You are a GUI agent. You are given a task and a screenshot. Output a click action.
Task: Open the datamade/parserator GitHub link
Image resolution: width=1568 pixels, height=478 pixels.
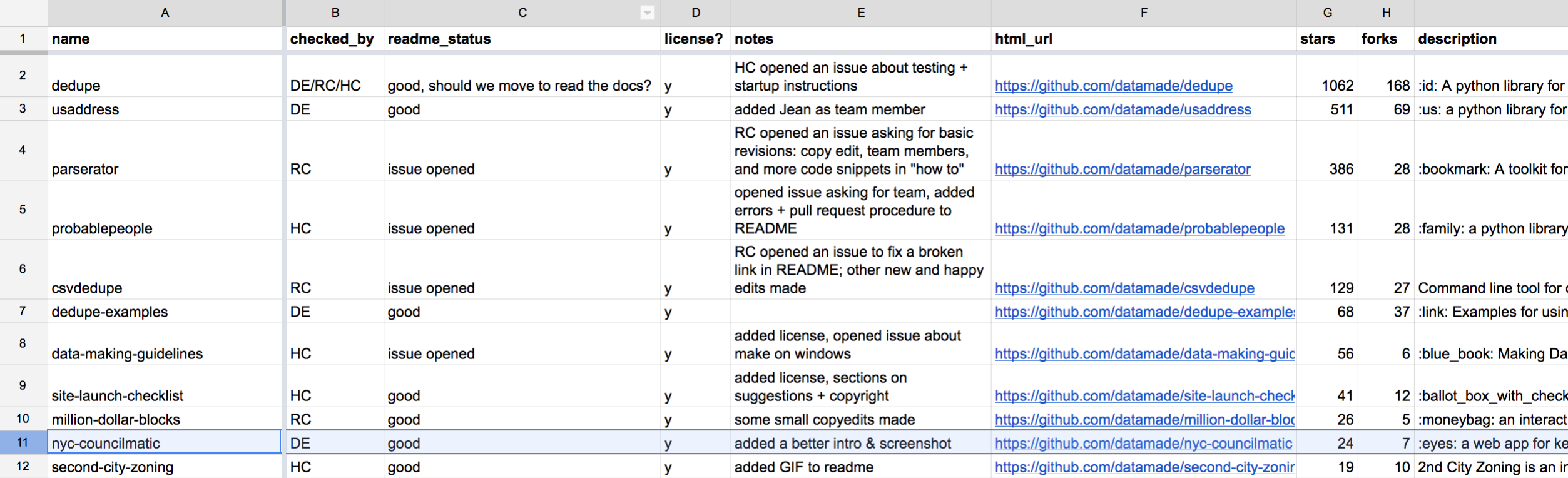click(1123, 169)
